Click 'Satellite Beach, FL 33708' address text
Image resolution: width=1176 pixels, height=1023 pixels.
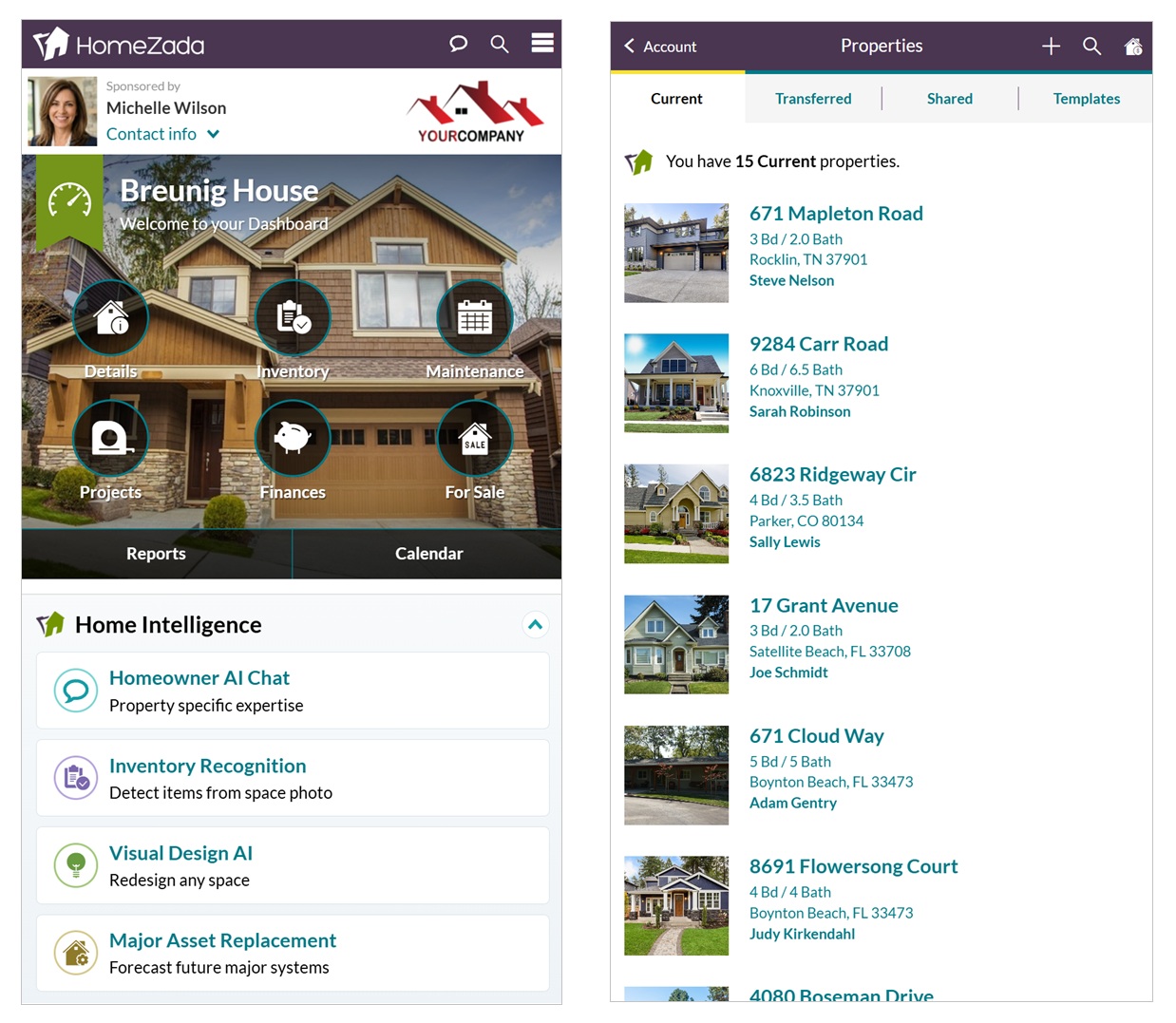point(830,651)
